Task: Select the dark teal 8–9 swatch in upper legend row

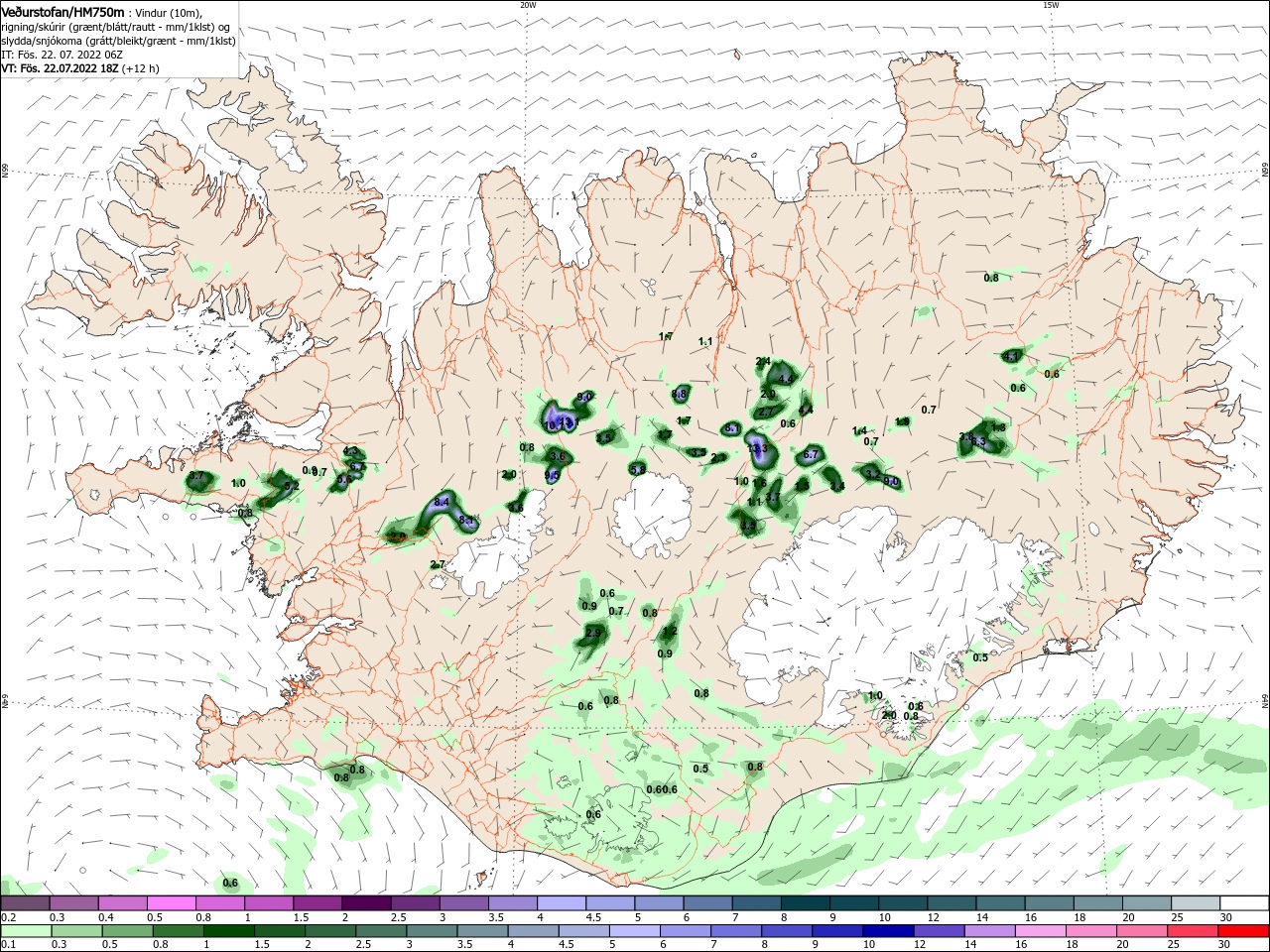Action: [x=805, y=902]
